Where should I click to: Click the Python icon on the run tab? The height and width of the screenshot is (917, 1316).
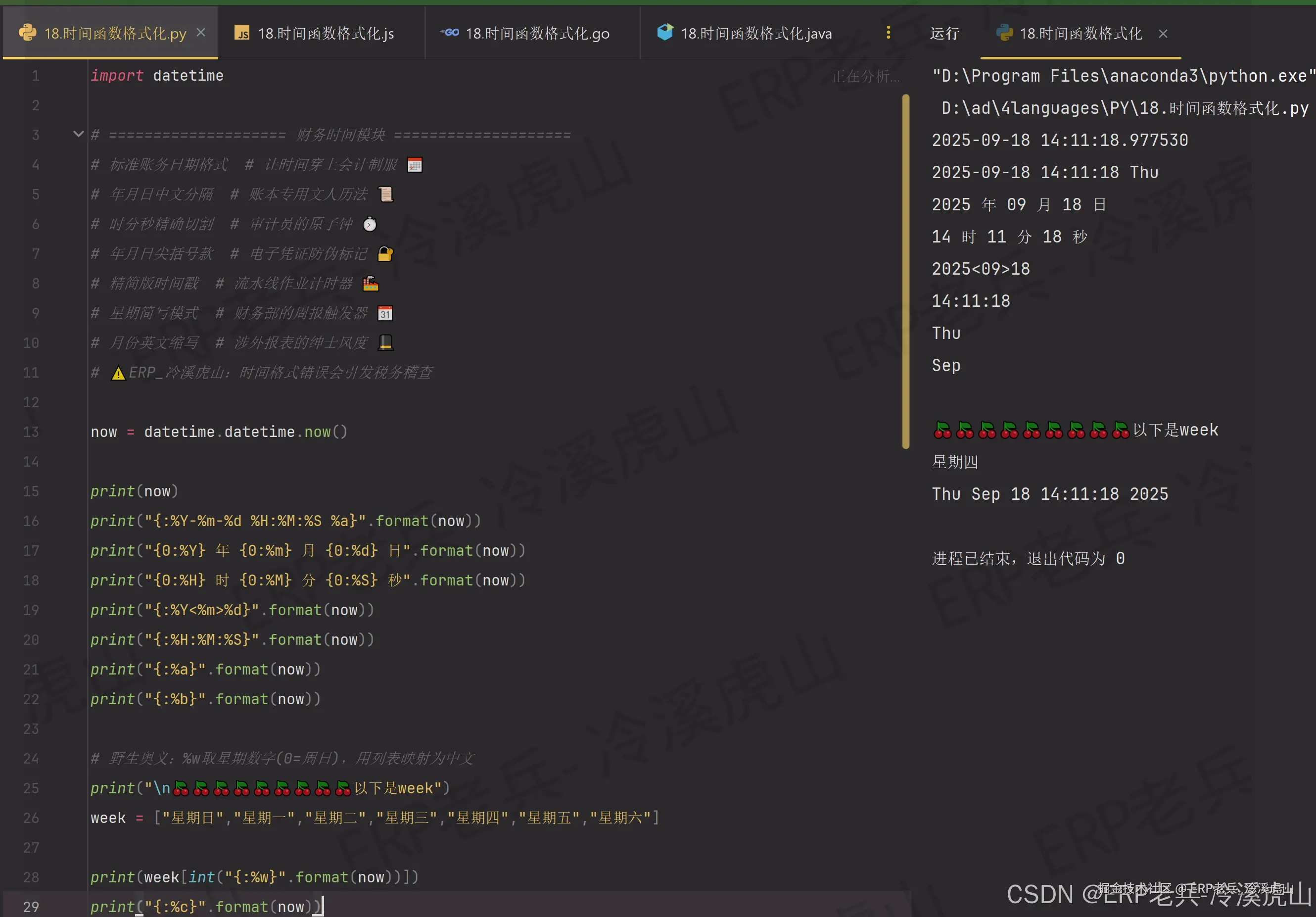1004,33
